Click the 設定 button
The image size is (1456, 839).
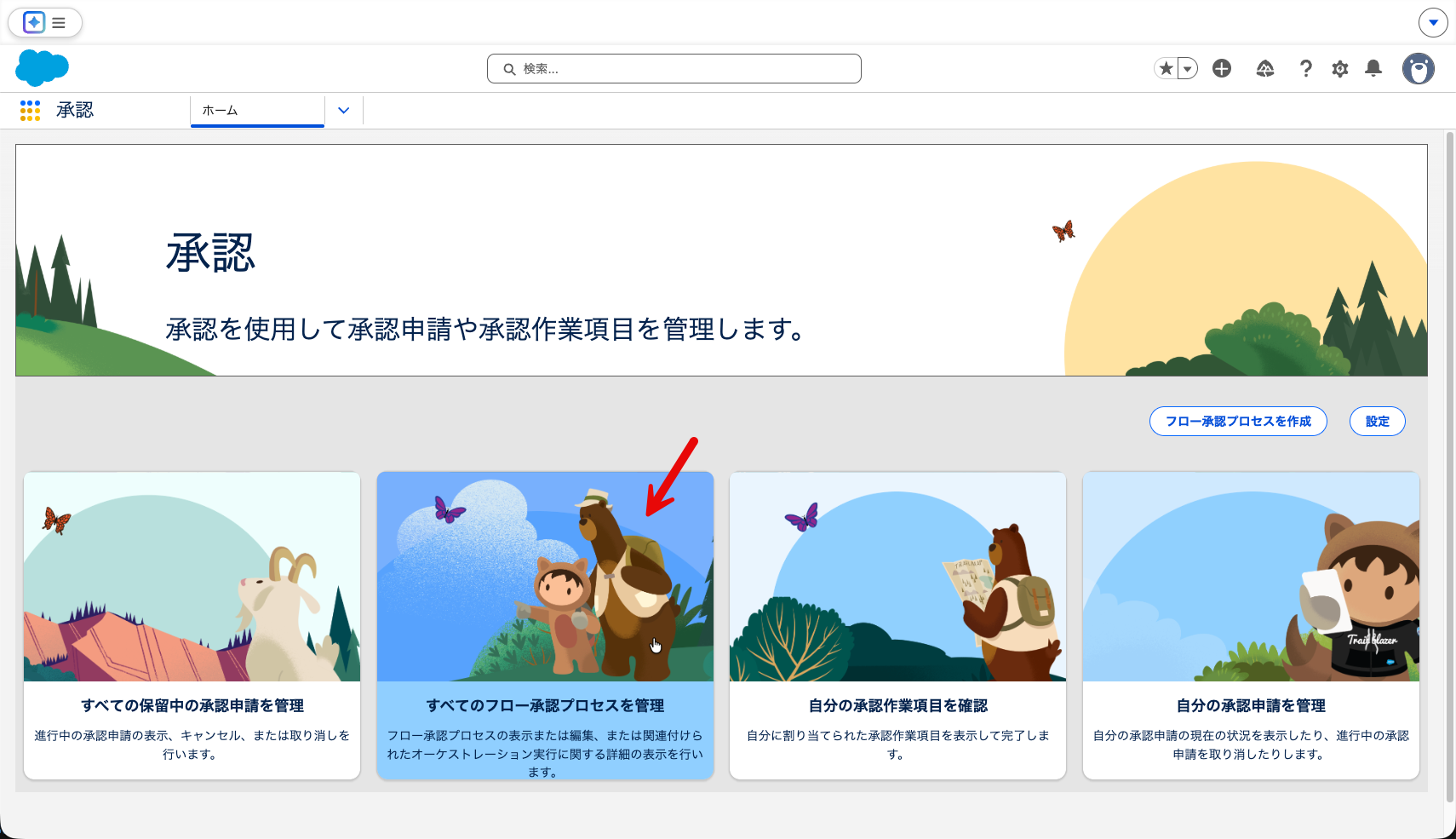point(1378,421)
